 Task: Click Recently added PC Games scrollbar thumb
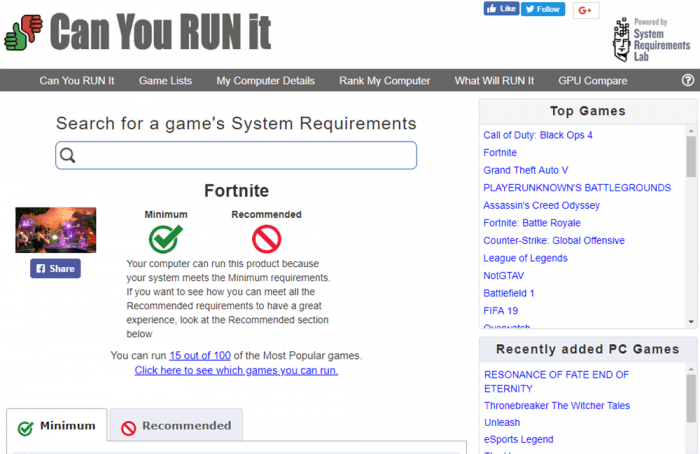click(x=691, y=398)
